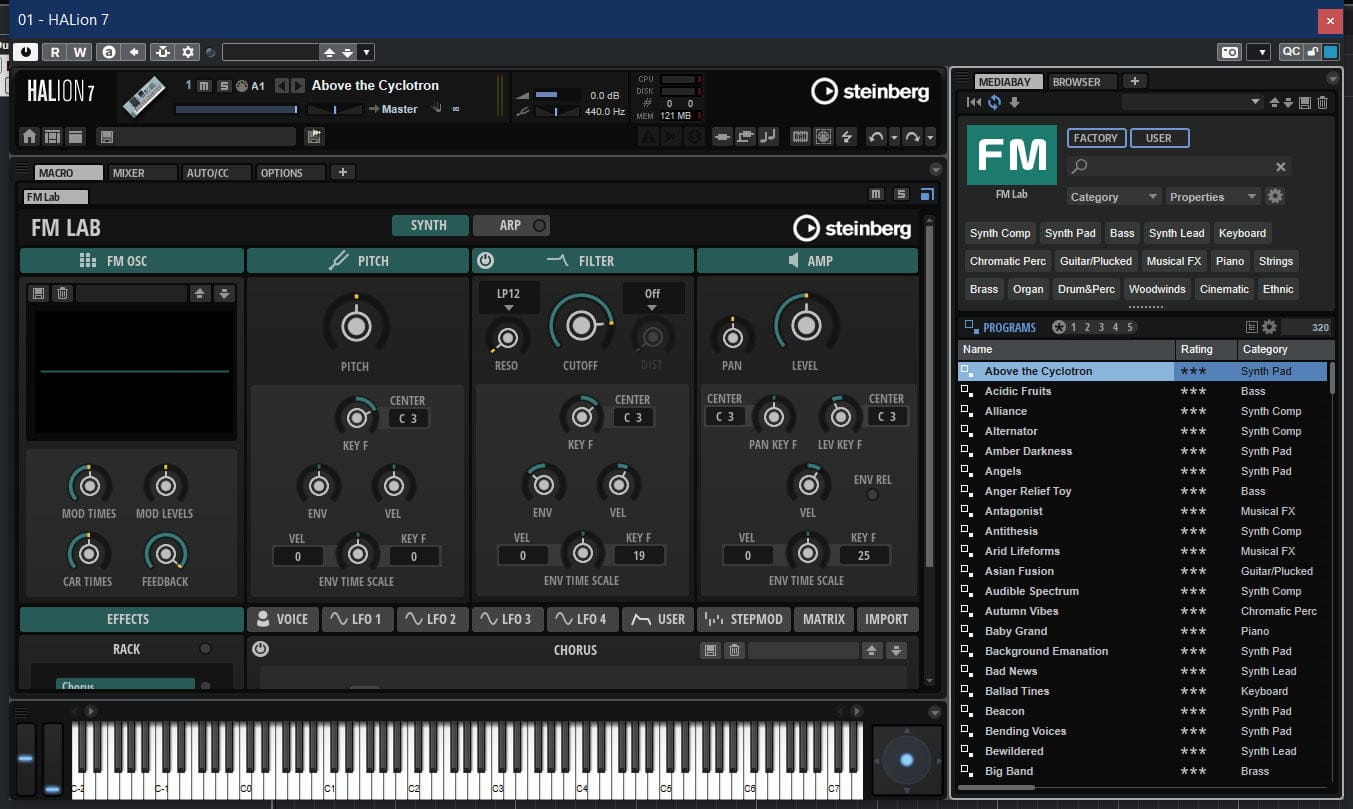Toggle the Filter section power button
Image resolution: width=1353 pixels, height=809 pixels.
click(x=485, y=261)
